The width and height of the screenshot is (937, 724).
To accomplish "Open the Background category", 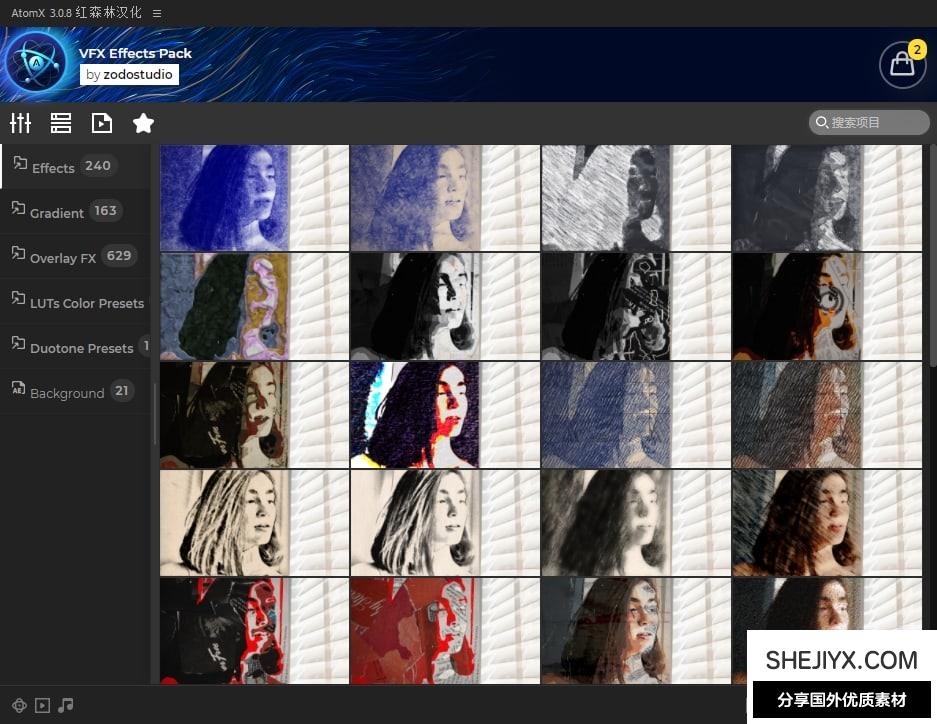I will pyautogui.click(x=66, y=393).
